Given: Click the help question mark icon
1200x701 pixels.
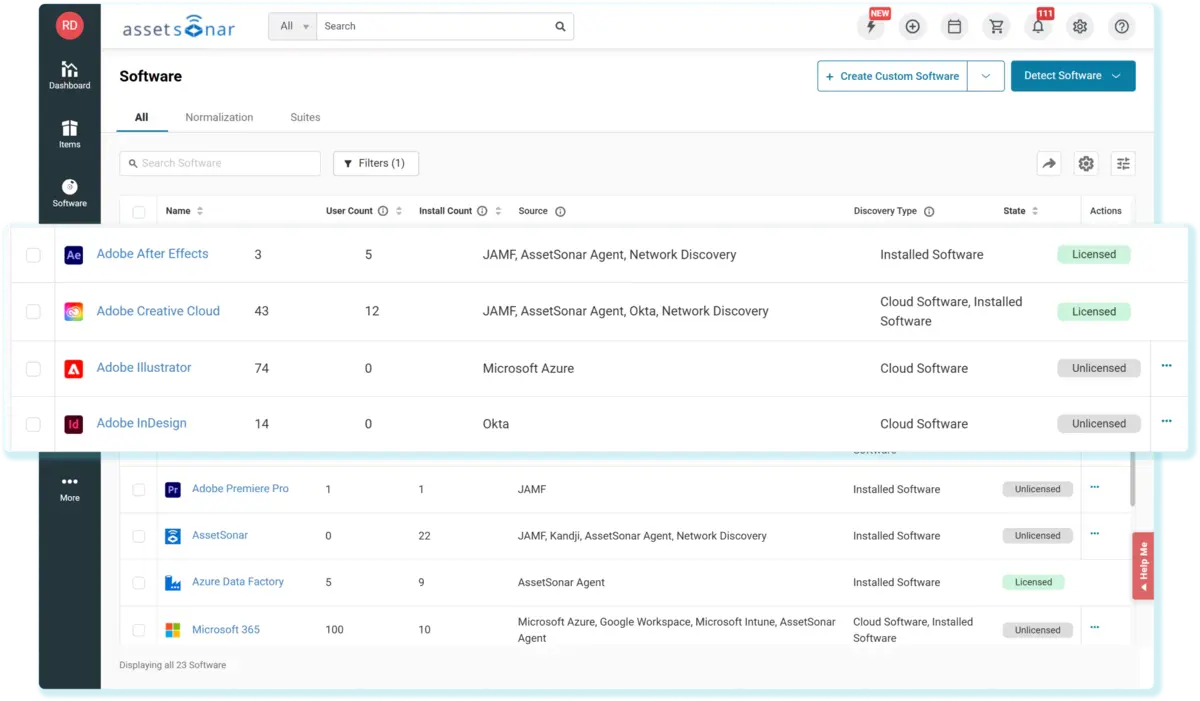Looking at the screenshot, I should point(1122,27).
